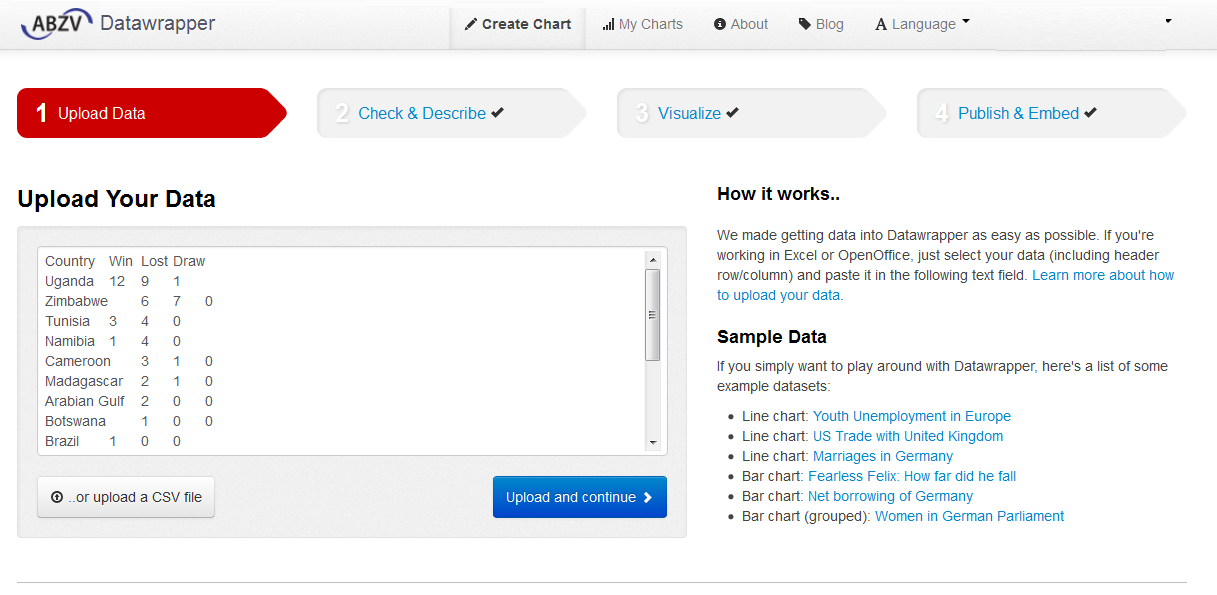Click checkmark next to Visualize
1217x595 pixels.
pyautogui.click(x=732, y=113)
